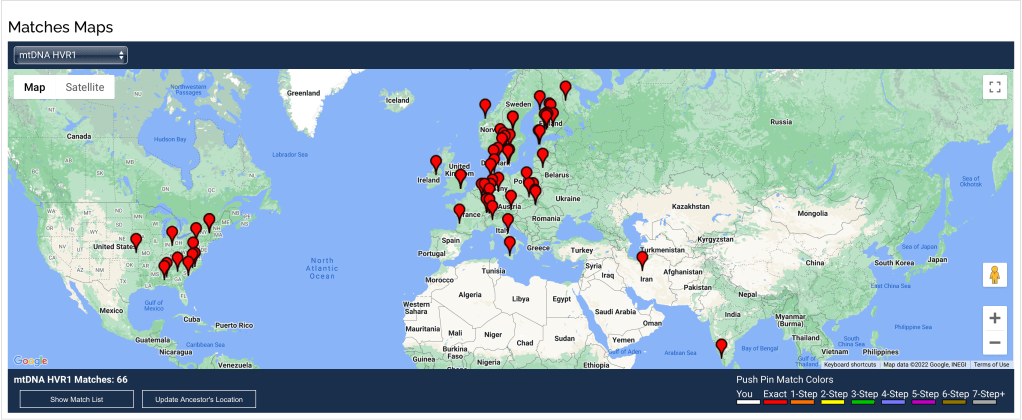Zoom in on the map

pos(994,318)
